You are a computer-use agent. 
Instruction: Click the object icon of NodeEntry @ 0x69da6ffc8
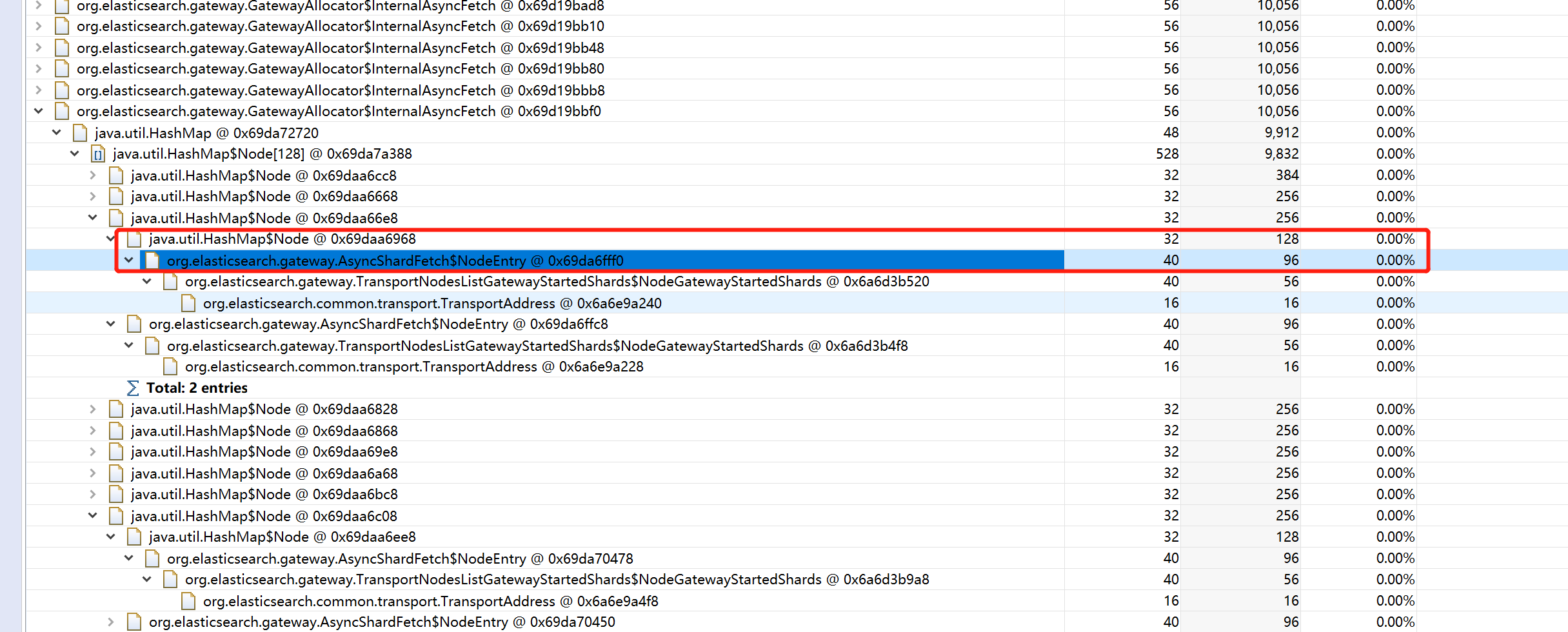(x=134, y=324)
